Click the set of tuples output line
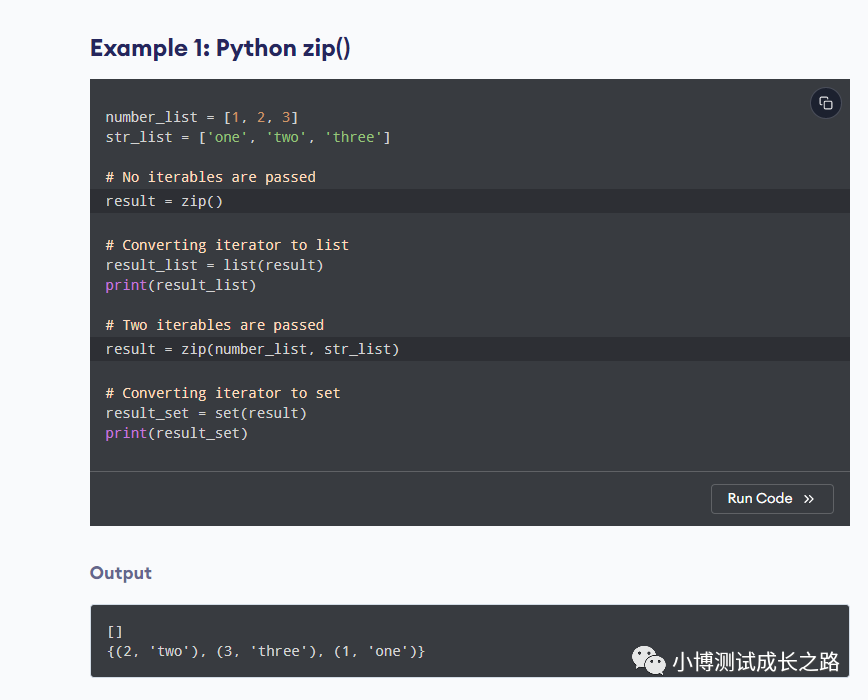Image resolution: width=868 pixels, height=700 pixels. [x=265, y=651]
